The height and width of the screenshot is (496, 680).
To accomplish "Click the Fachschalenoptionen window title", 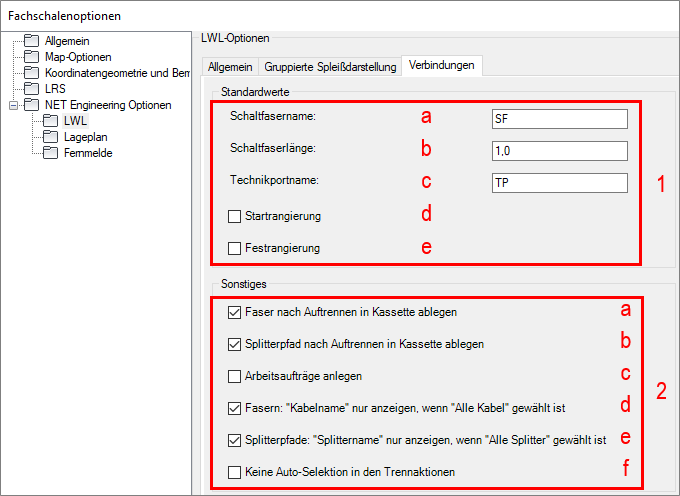I will pos(64,16).
